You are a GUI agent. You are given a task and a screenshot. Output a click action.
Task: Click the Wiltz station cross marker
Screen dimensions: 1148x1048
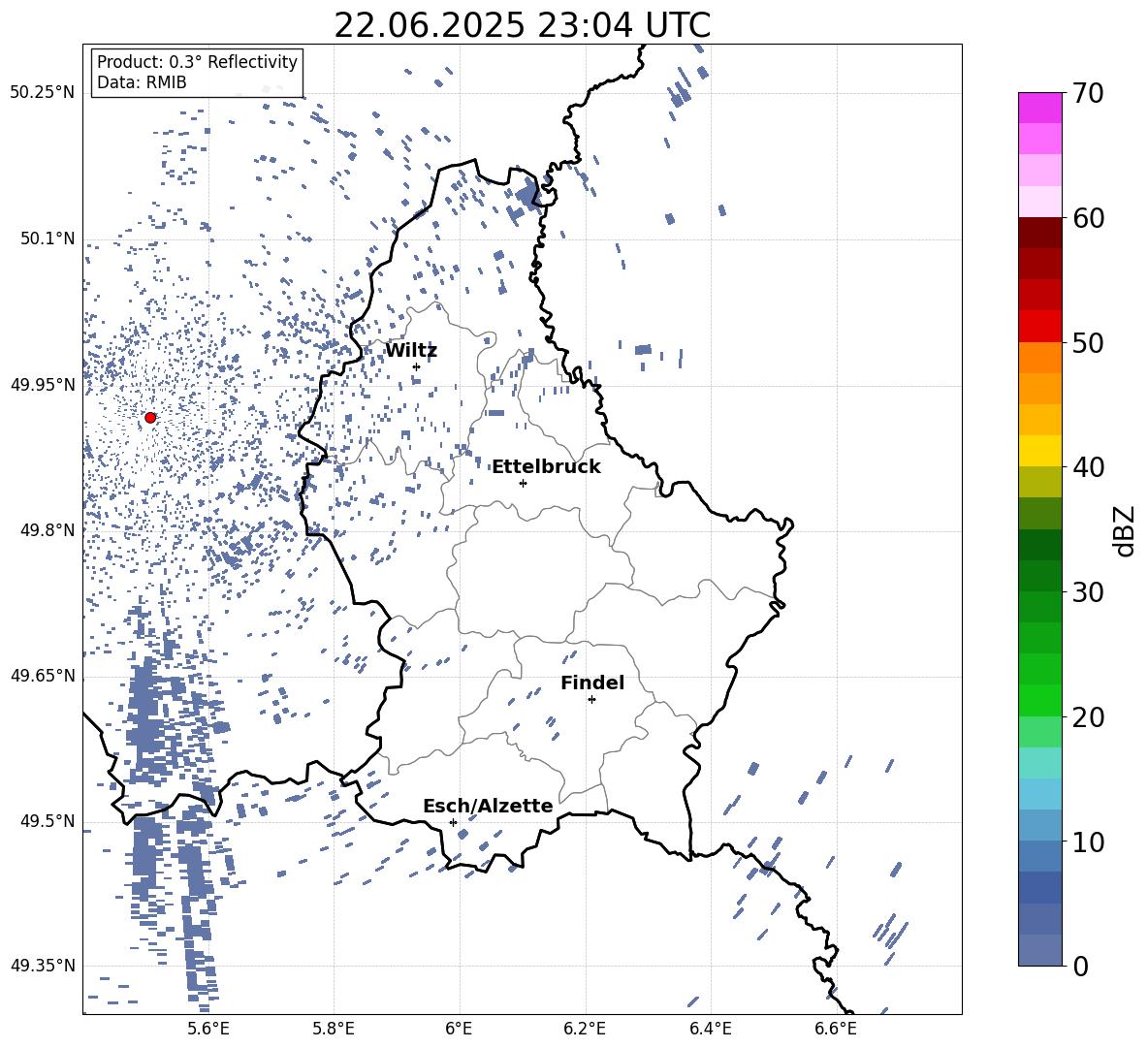click(x=416, y=367)
